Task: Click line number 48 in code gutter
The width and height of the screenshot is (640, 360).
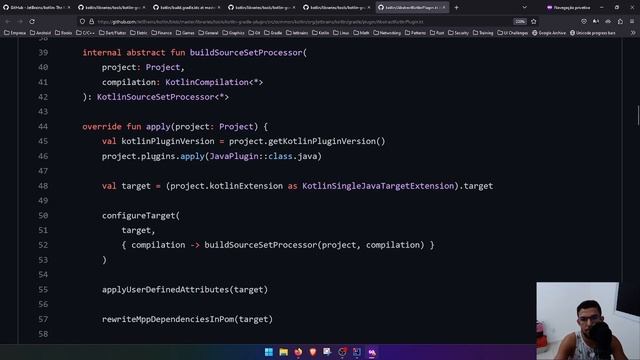Action: (x=43, y=186)
